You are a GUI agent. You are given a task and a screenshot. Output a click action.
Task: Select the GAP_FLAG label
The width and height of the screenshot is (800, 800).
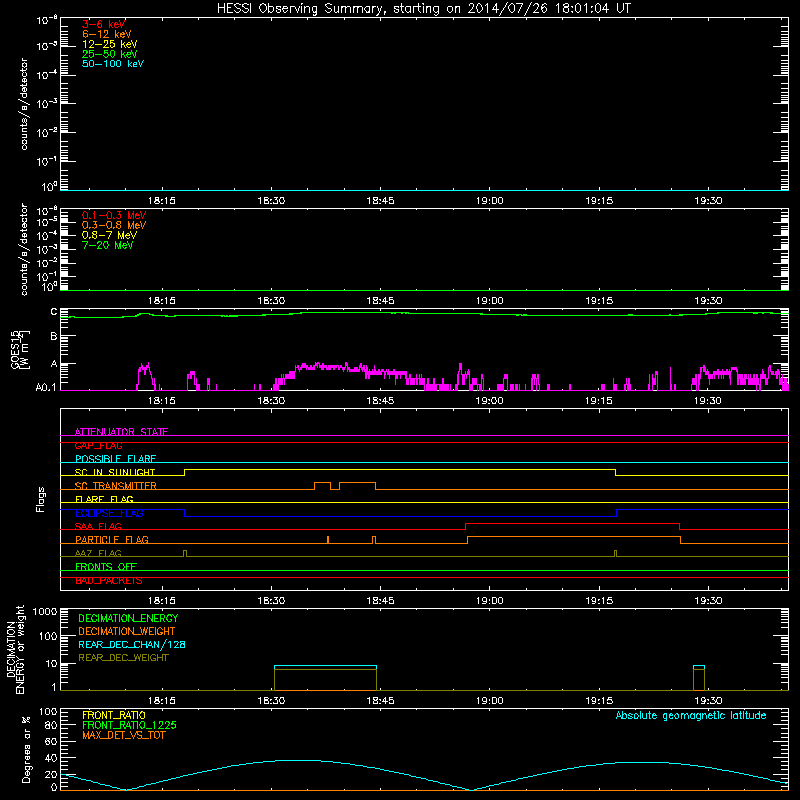98,445
